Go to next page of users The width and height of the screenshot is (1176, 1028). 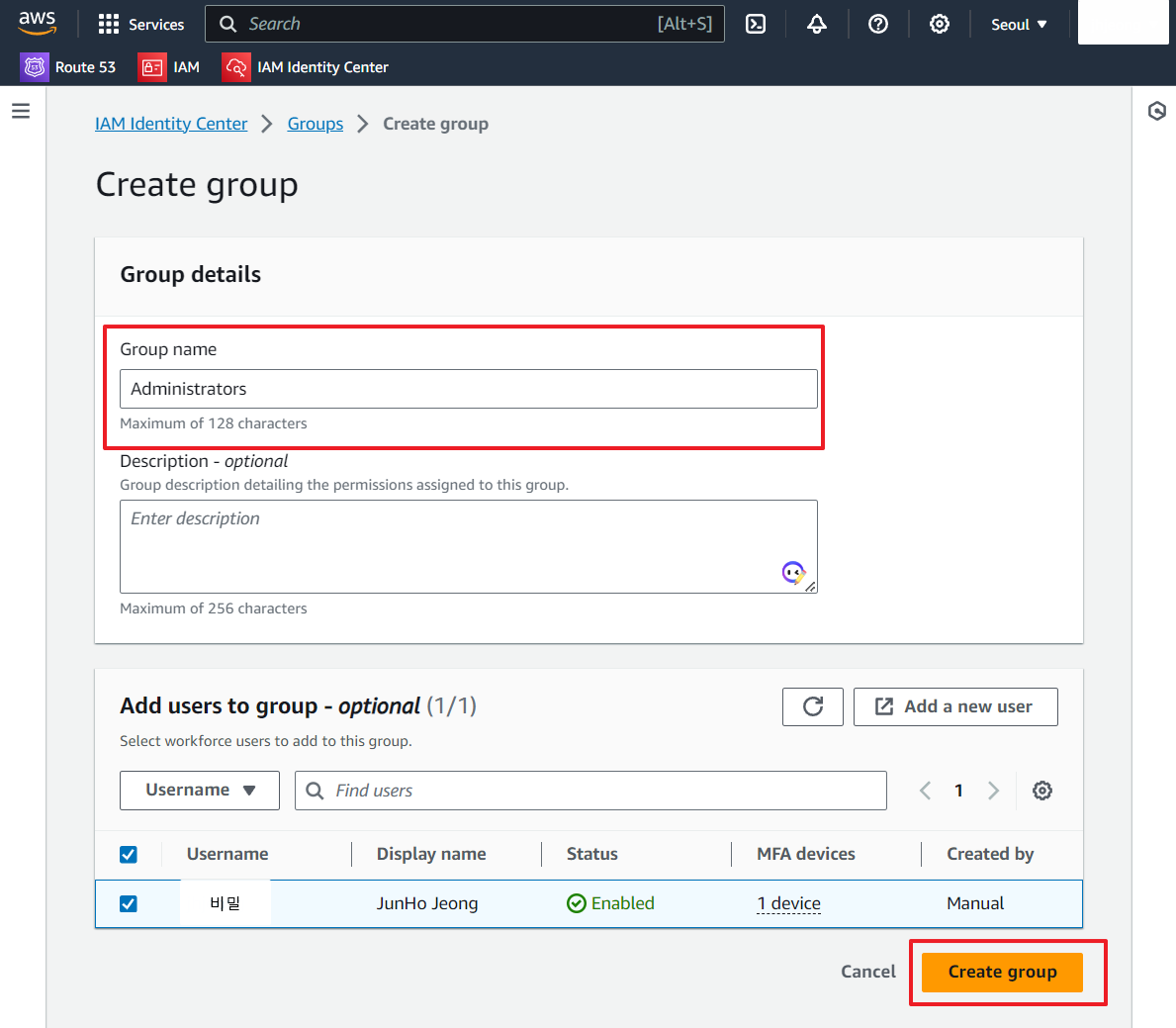tap(993, 791)
